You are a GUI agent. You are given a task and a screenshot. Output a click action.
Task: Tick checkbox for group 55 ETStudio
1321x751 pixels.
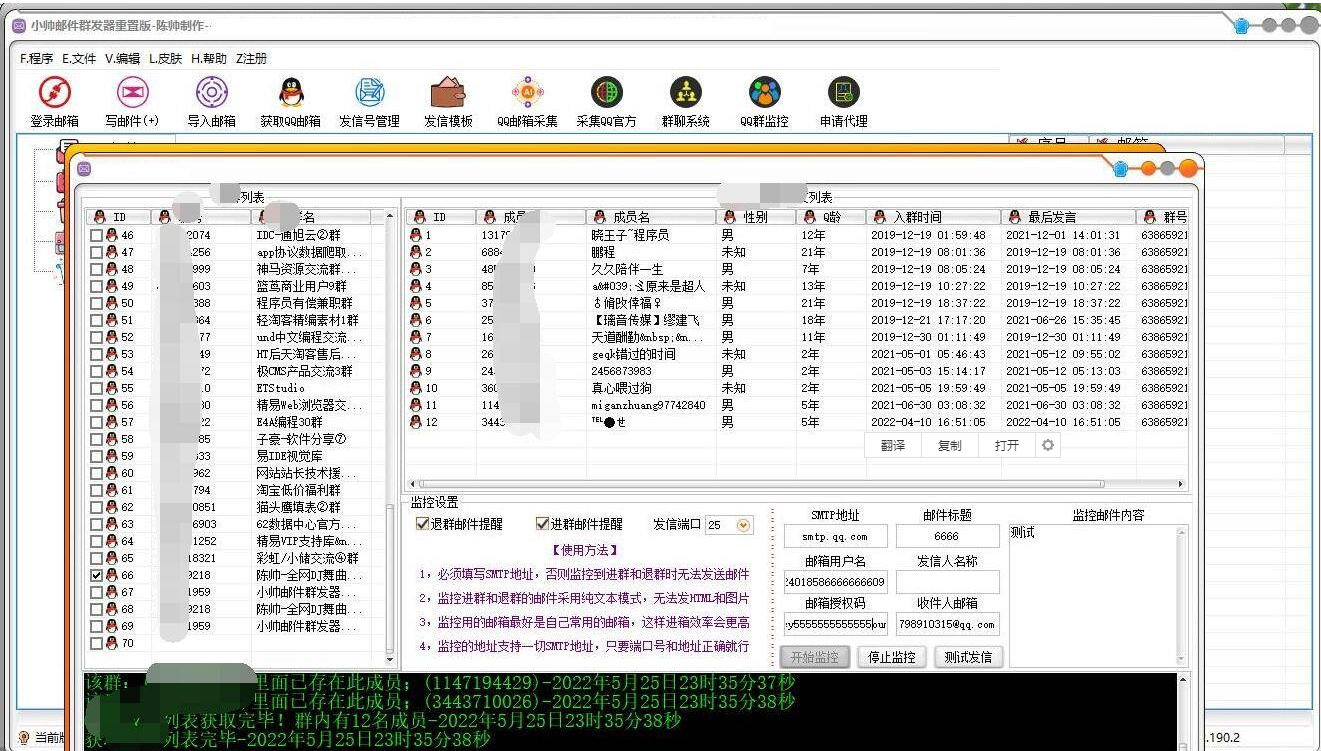coord(96,389)
